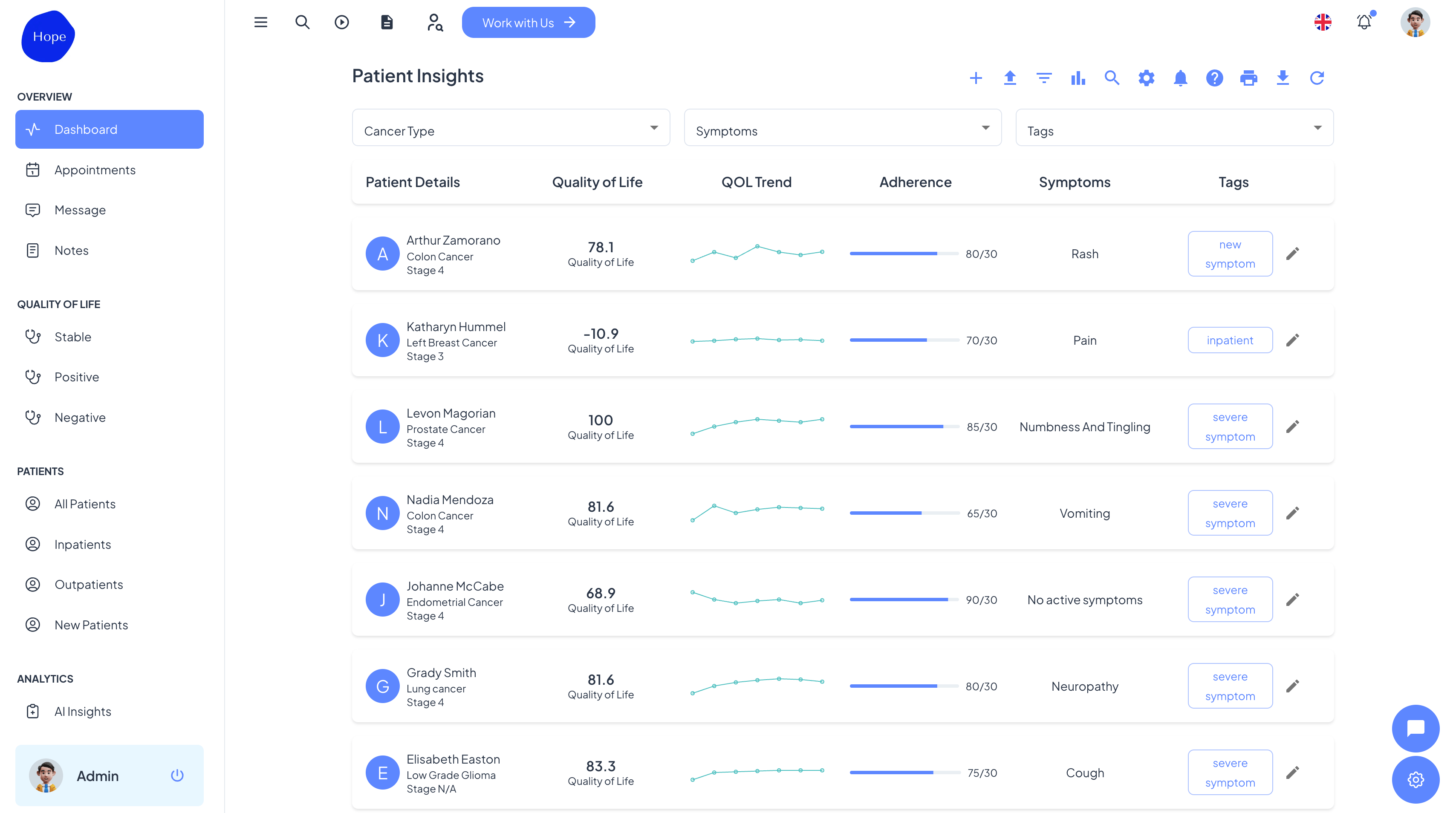
Task: Click avatar A for Arthur Zamorano
Action: 383,254
